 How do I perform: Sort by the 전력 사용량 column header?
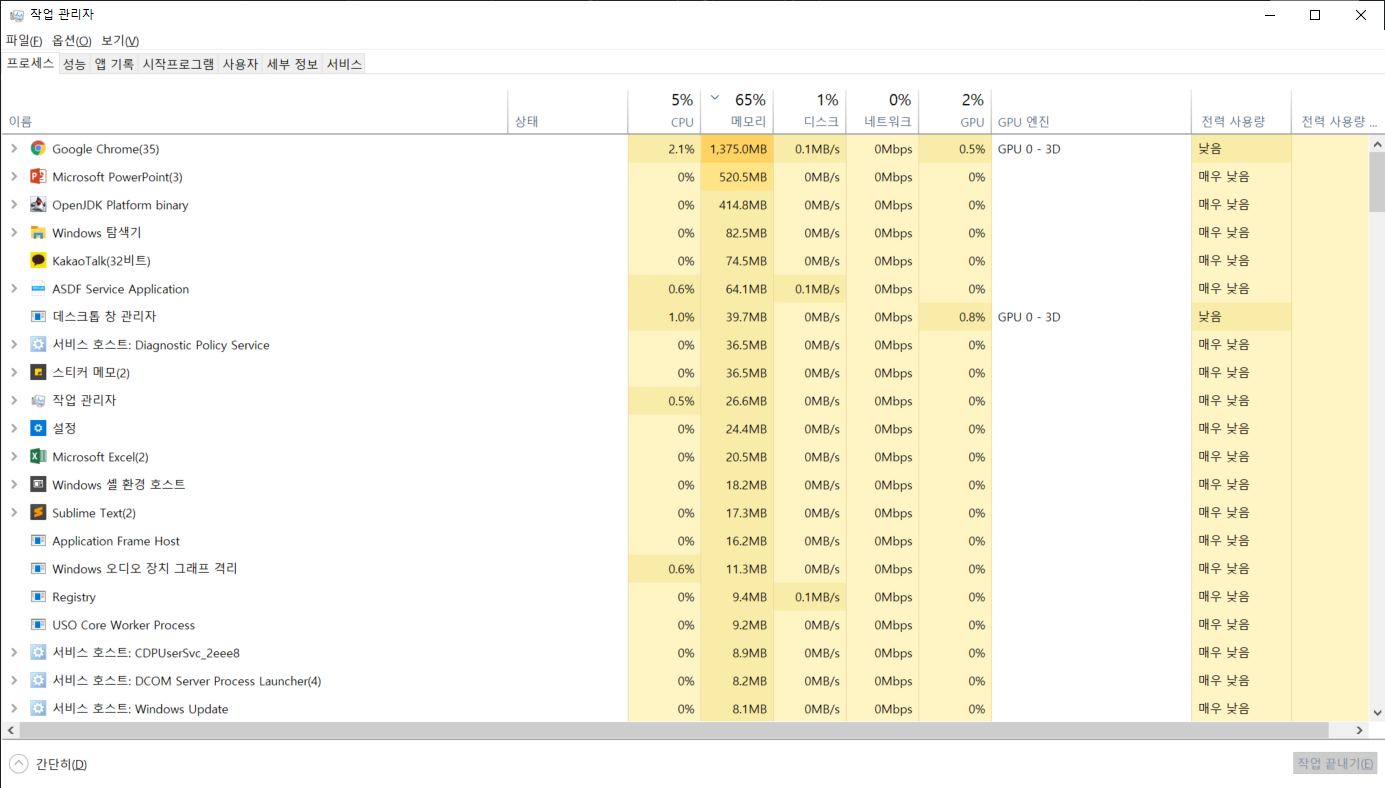(x=1241, y=111)
